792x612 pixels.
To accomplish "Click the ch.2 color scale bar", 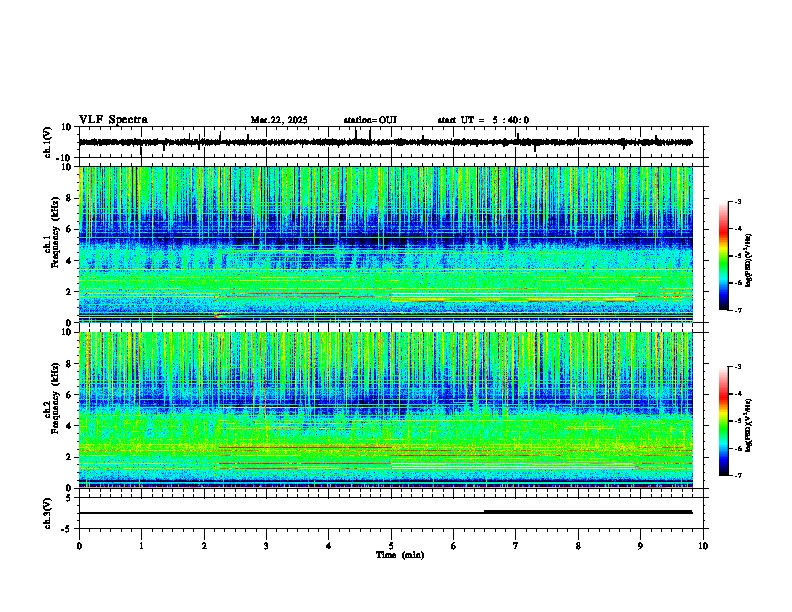I will click(x=724, y=421).
